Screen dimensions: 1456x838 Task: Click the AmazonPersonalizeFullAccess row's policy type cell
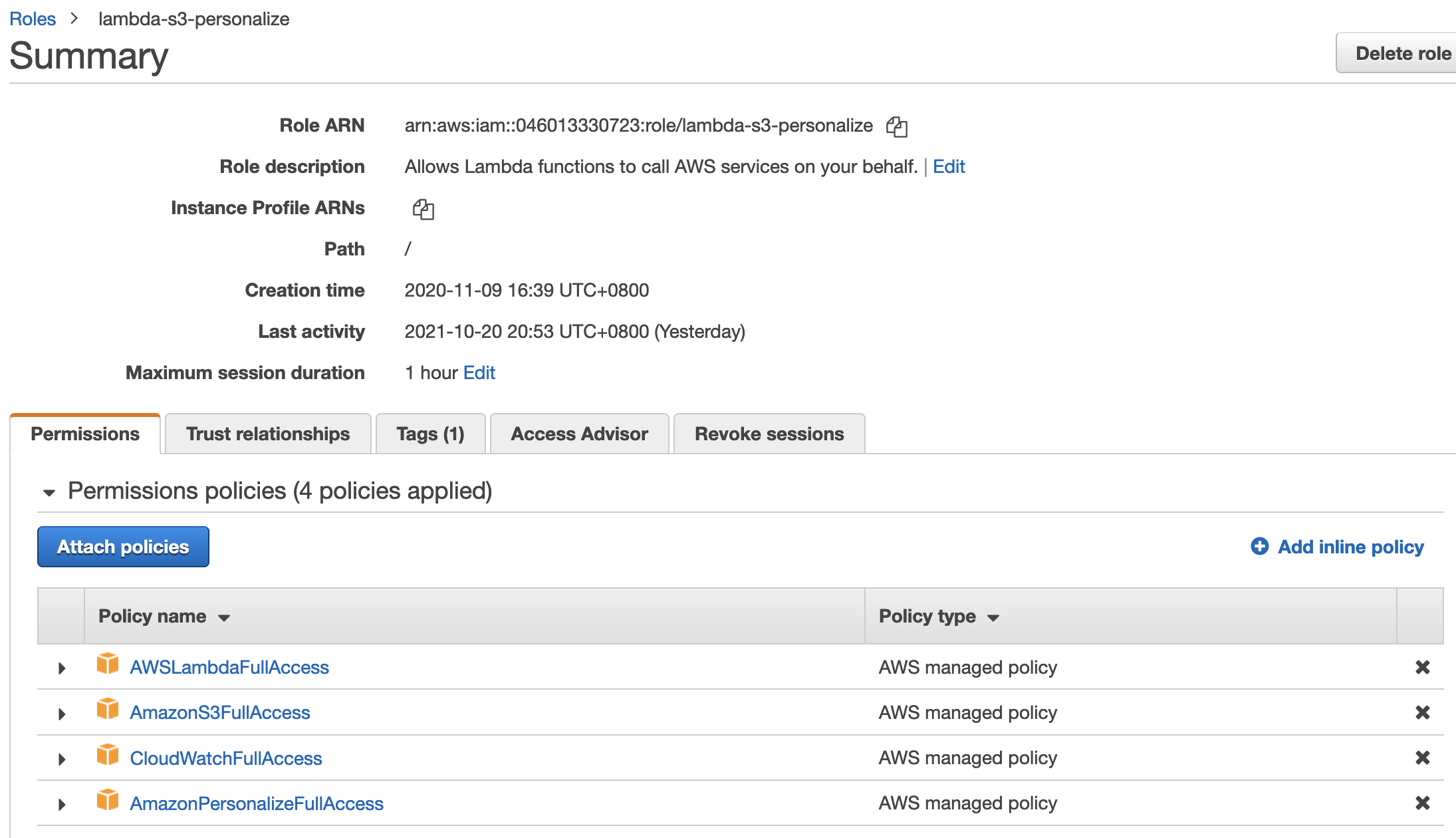click(x=968, y=803)
